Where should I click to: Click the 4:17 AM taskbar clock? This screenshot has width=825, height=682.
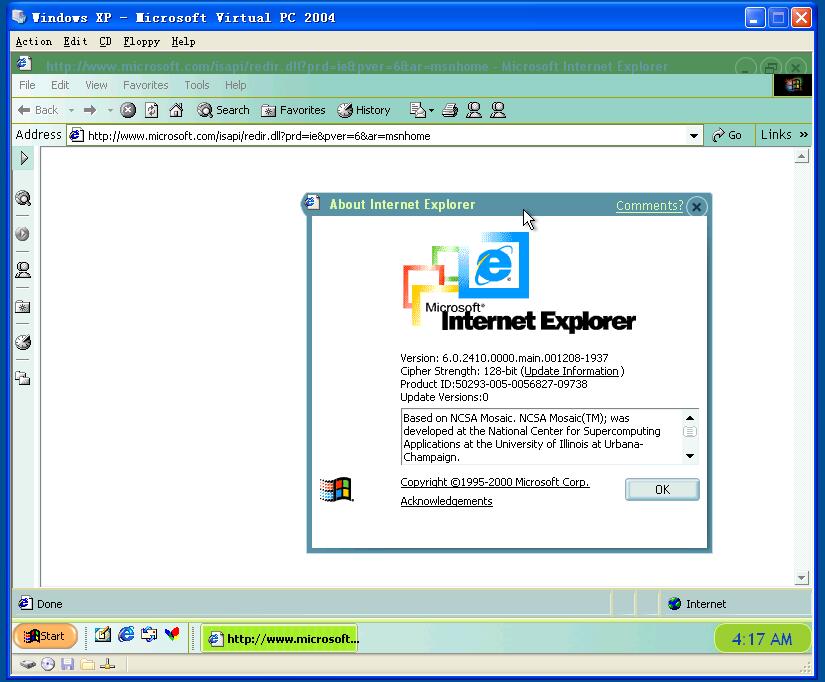pyautogui.click(x=762, y=639)
